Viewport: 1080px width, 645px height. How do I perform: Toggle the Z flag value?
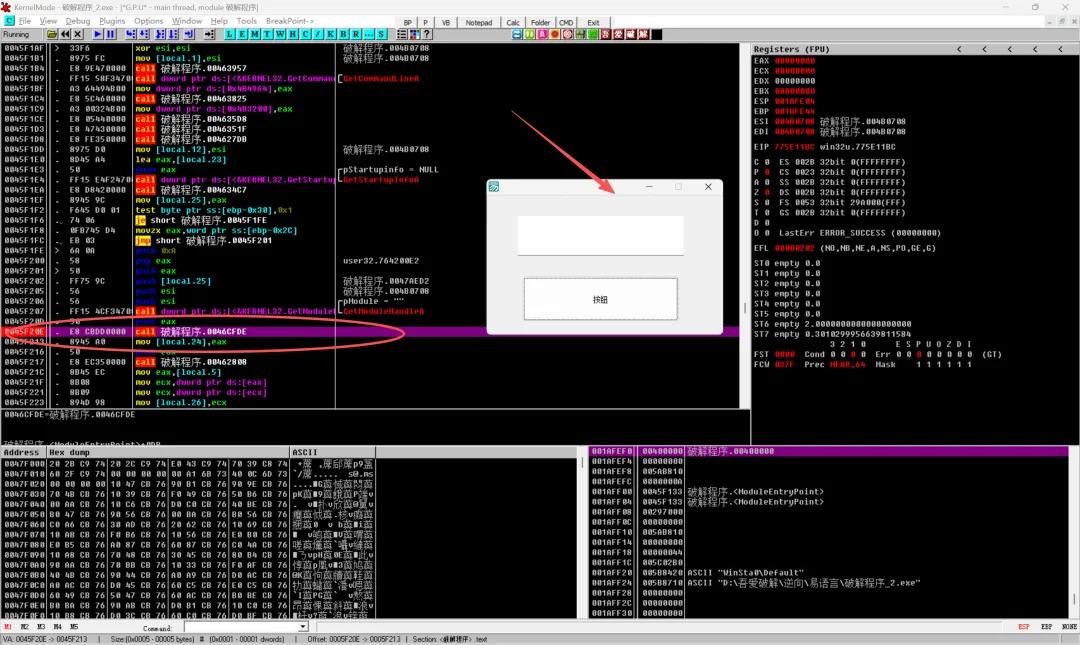point(767,192)
